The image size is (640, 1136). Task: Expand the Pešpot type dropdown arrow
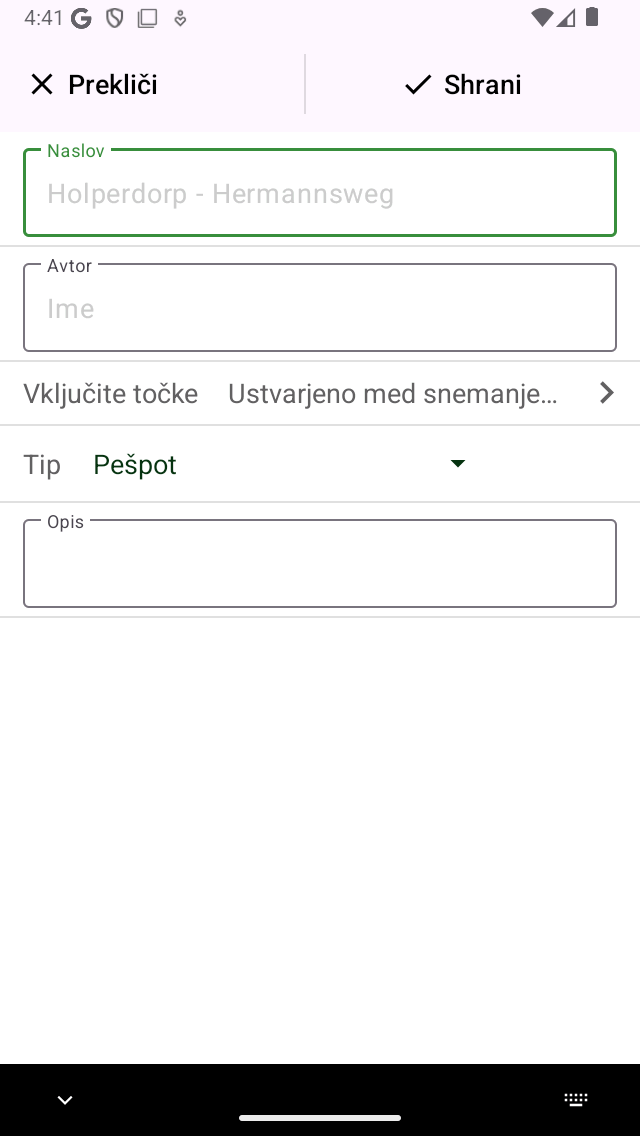[458, 463]
